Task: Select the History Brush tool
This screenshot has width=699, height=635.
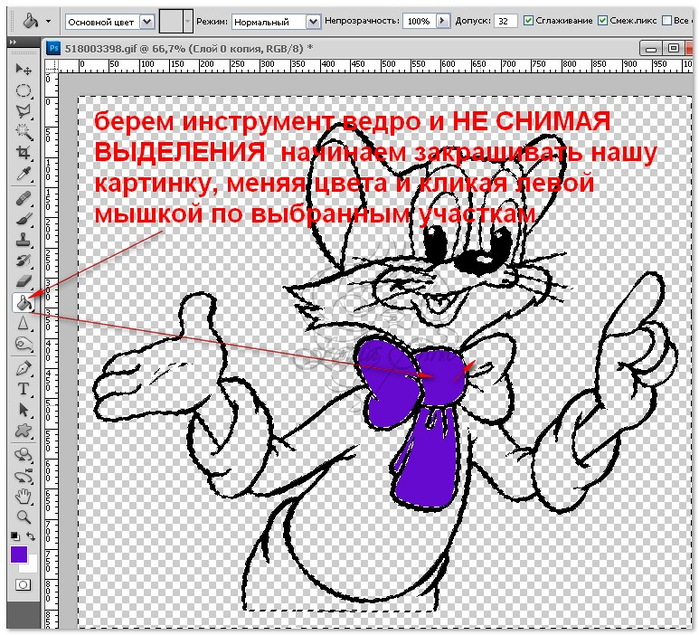Action: pyautogui.click(x=23, y=260)
